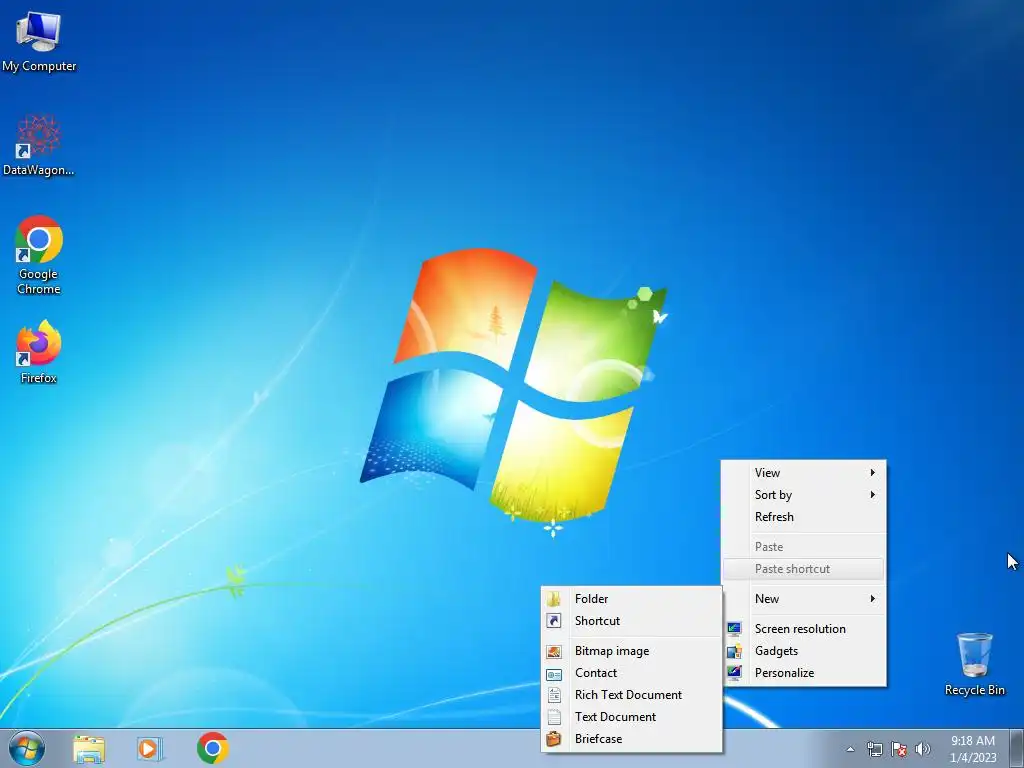Click the network tray icon
Image resolution: width=1024 pixels, height=768 pixels.
click(x=874, y=749)
